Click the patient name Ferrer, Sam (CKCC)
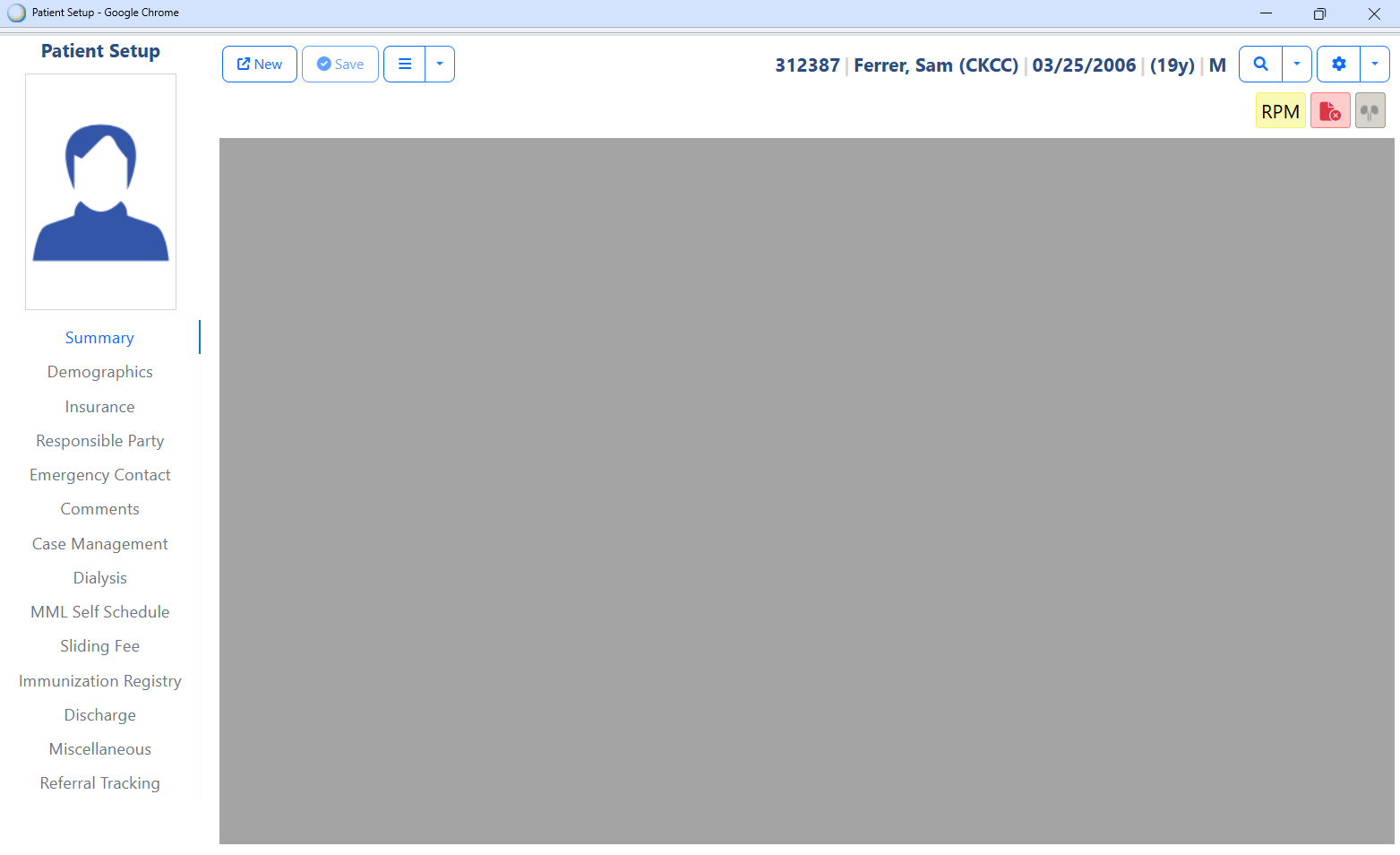 tap(936, 65)
